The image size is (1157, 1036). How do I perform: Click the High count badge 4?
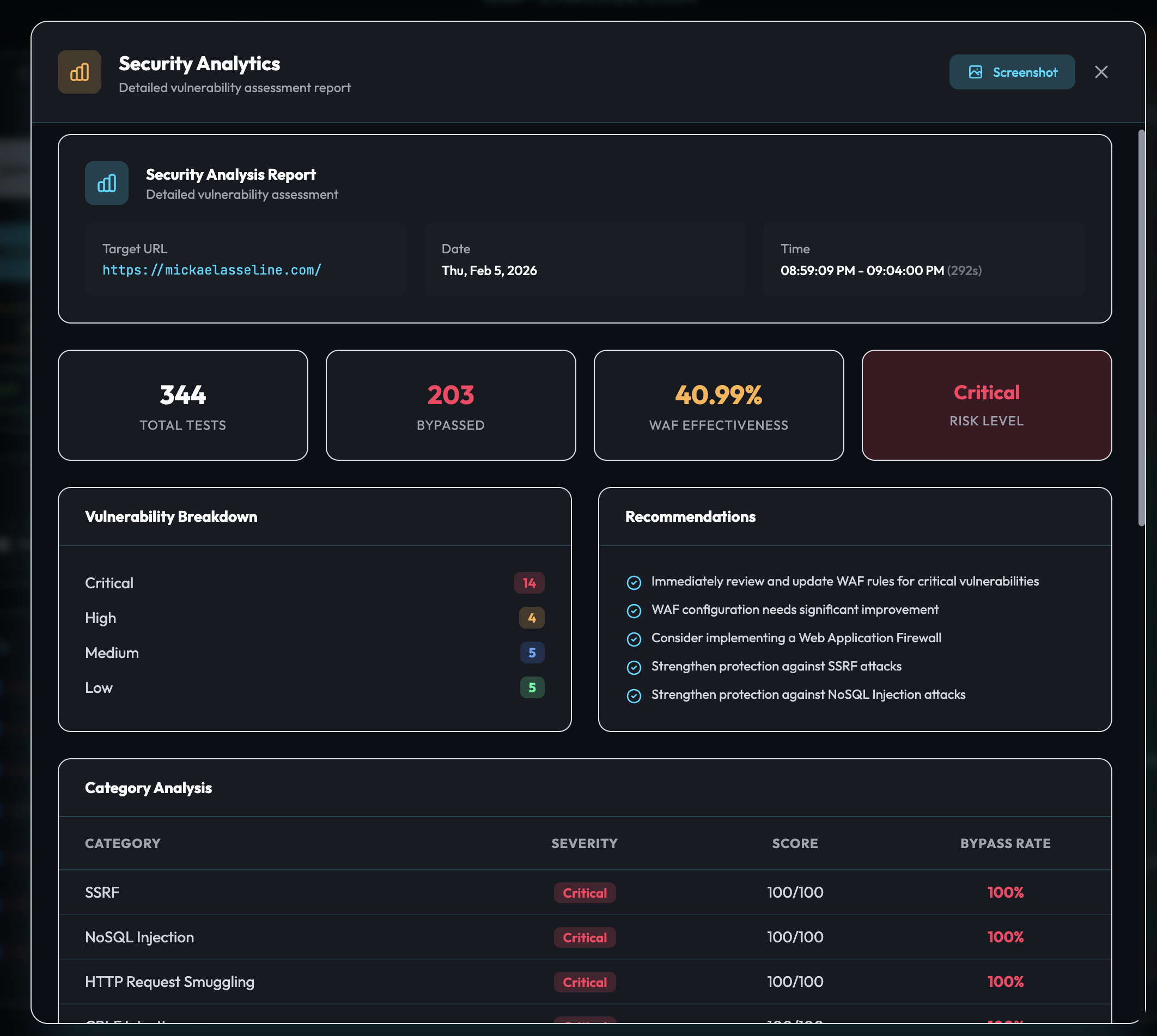pos(531,618)
